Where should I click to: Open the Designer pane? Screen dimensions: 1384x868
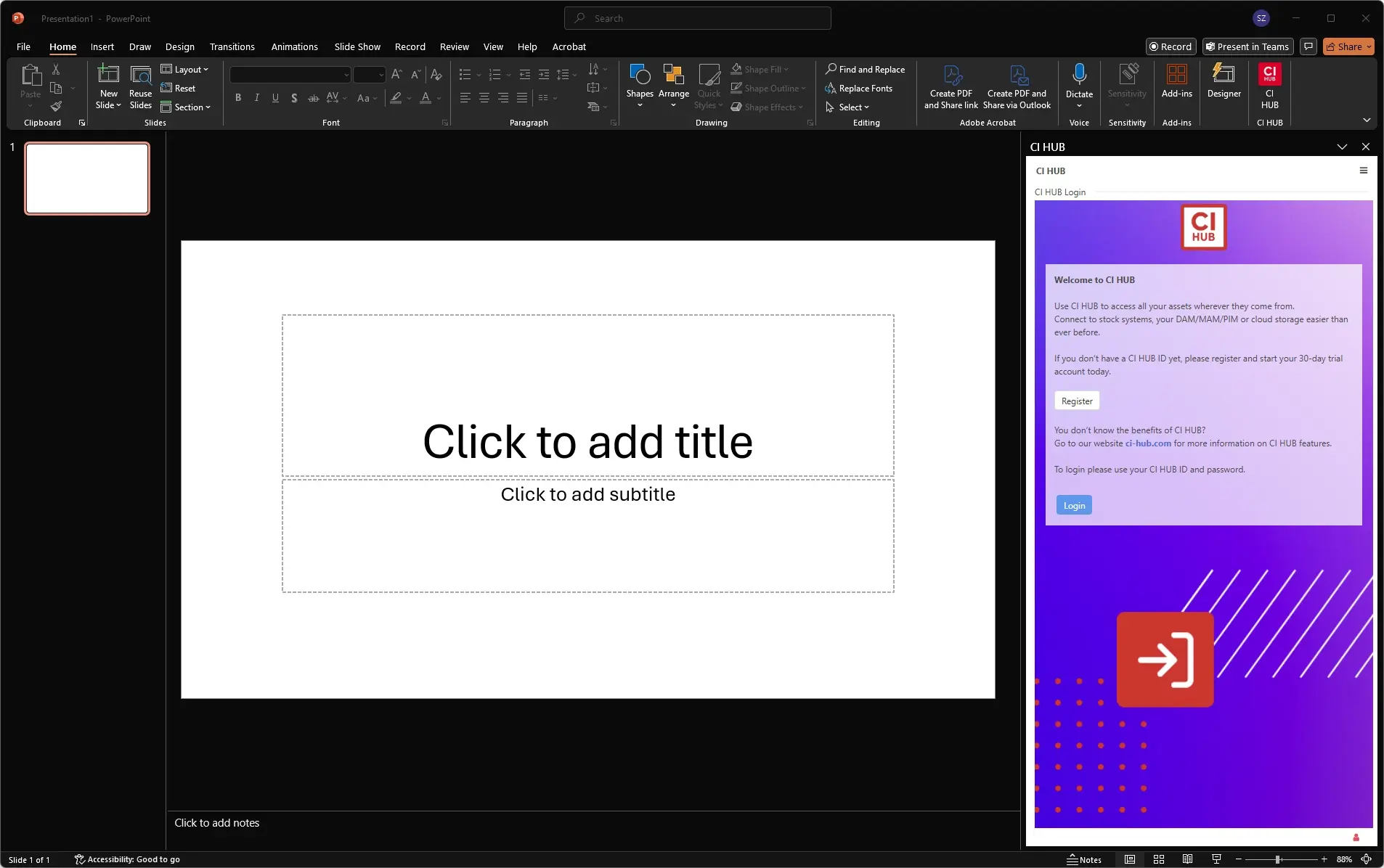[1224, 81]
